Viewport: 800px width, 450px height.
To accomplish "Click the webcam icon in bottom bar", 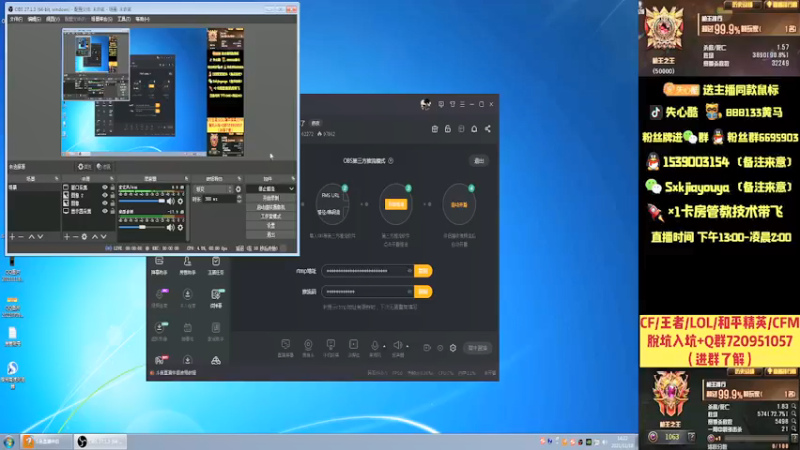I will click(x=308, y=345).
